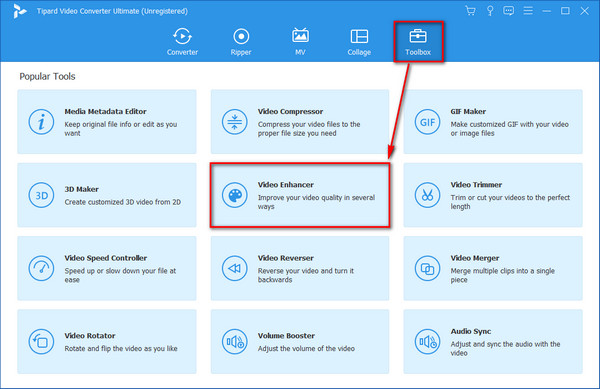Open 3D Maker title

coord(82,189)
